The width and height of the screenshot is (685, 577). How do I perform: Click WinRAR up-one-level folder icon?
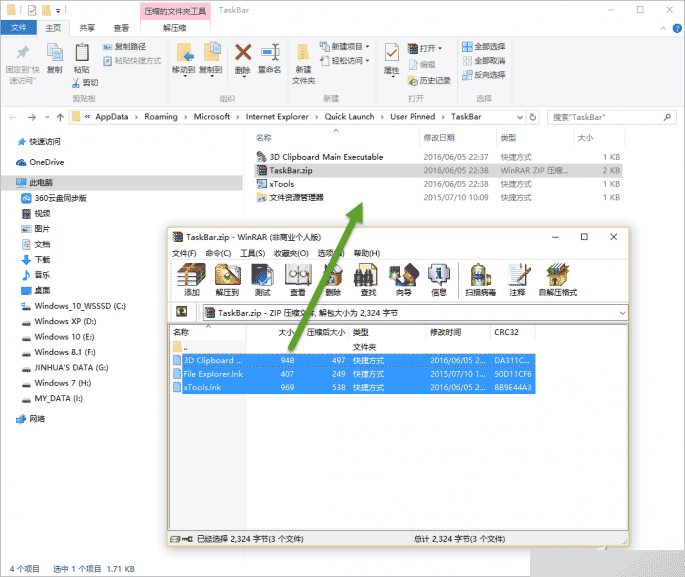coord(181,312)
